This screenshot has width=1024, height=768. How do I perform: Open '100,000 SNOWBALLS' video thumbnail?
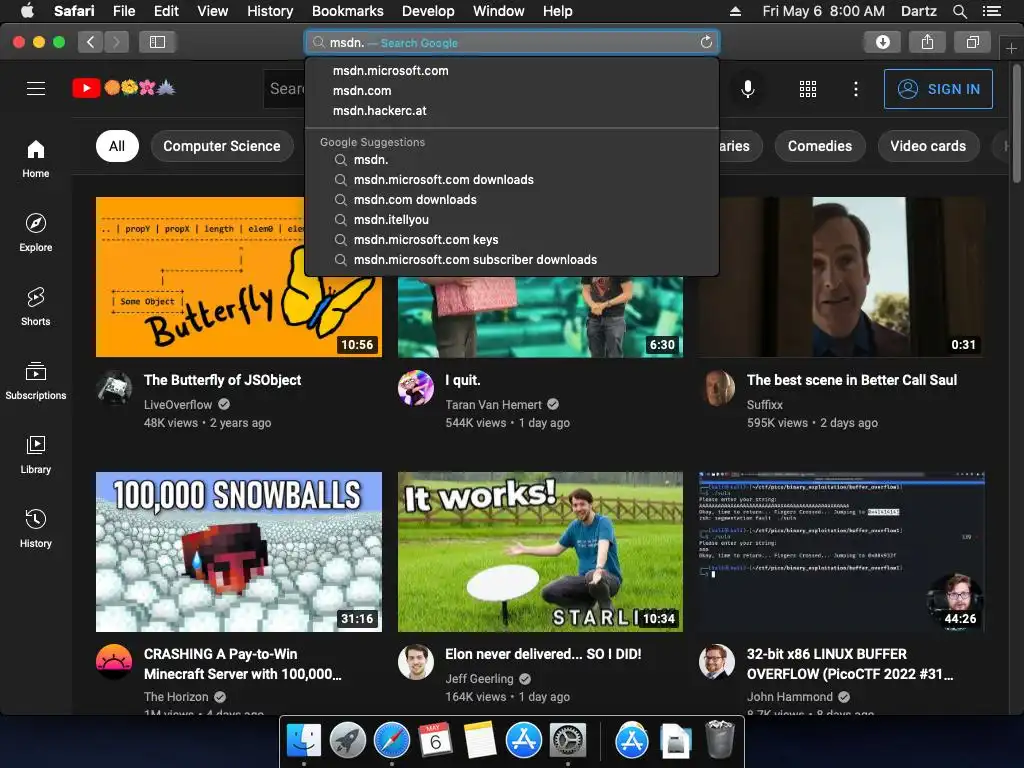[x=239, y=552]
